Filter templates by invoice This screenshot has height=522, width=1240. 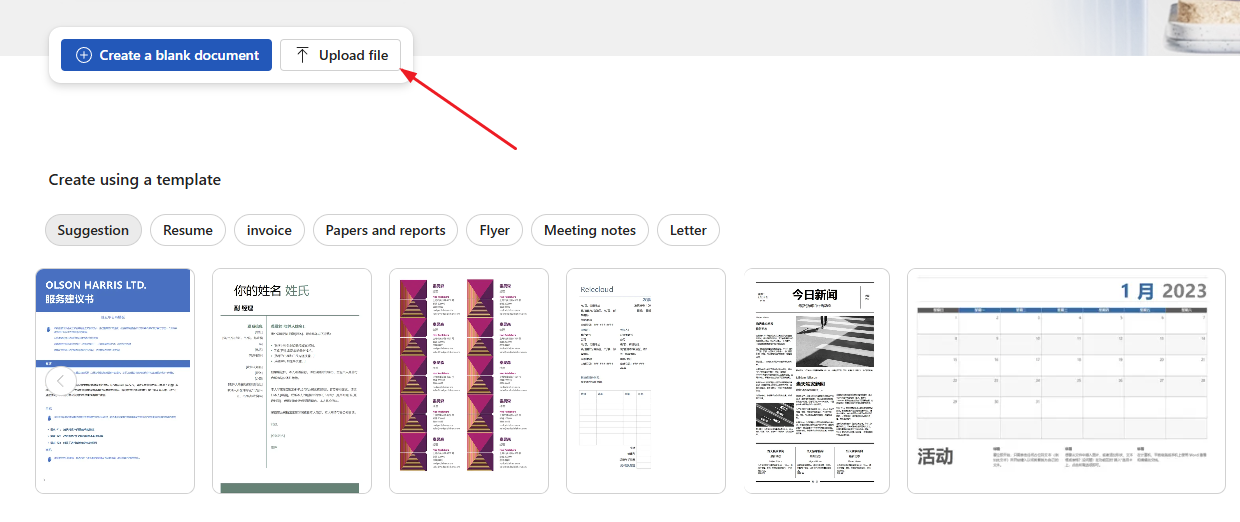pyautogui.click(x=269, y=230)
